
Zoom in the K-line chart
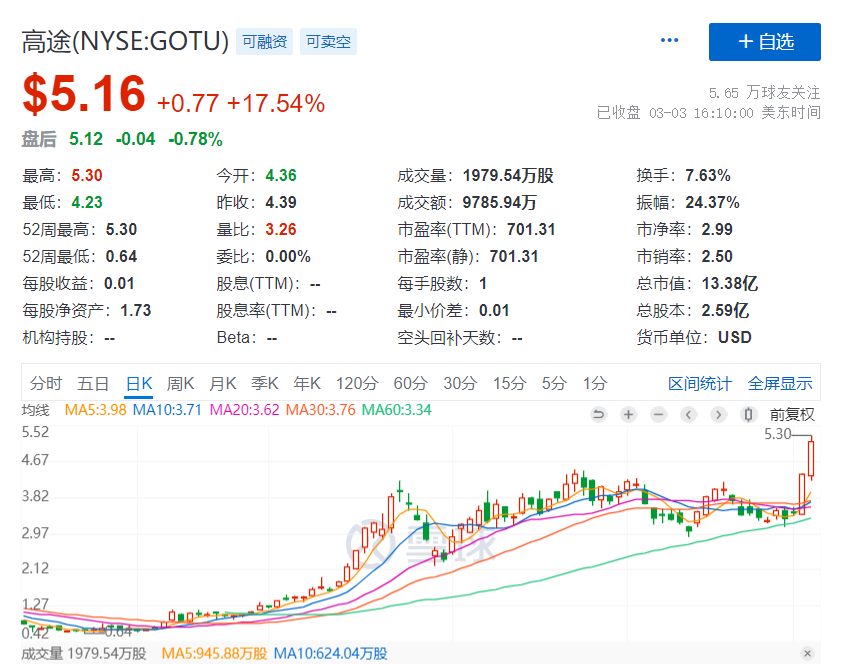[628, 414]
